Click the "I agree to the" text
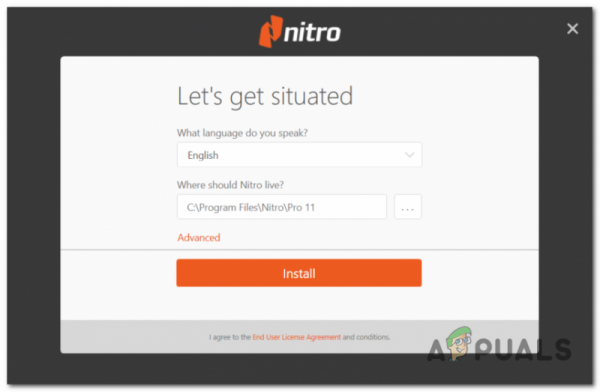 (x=230, y=337)
